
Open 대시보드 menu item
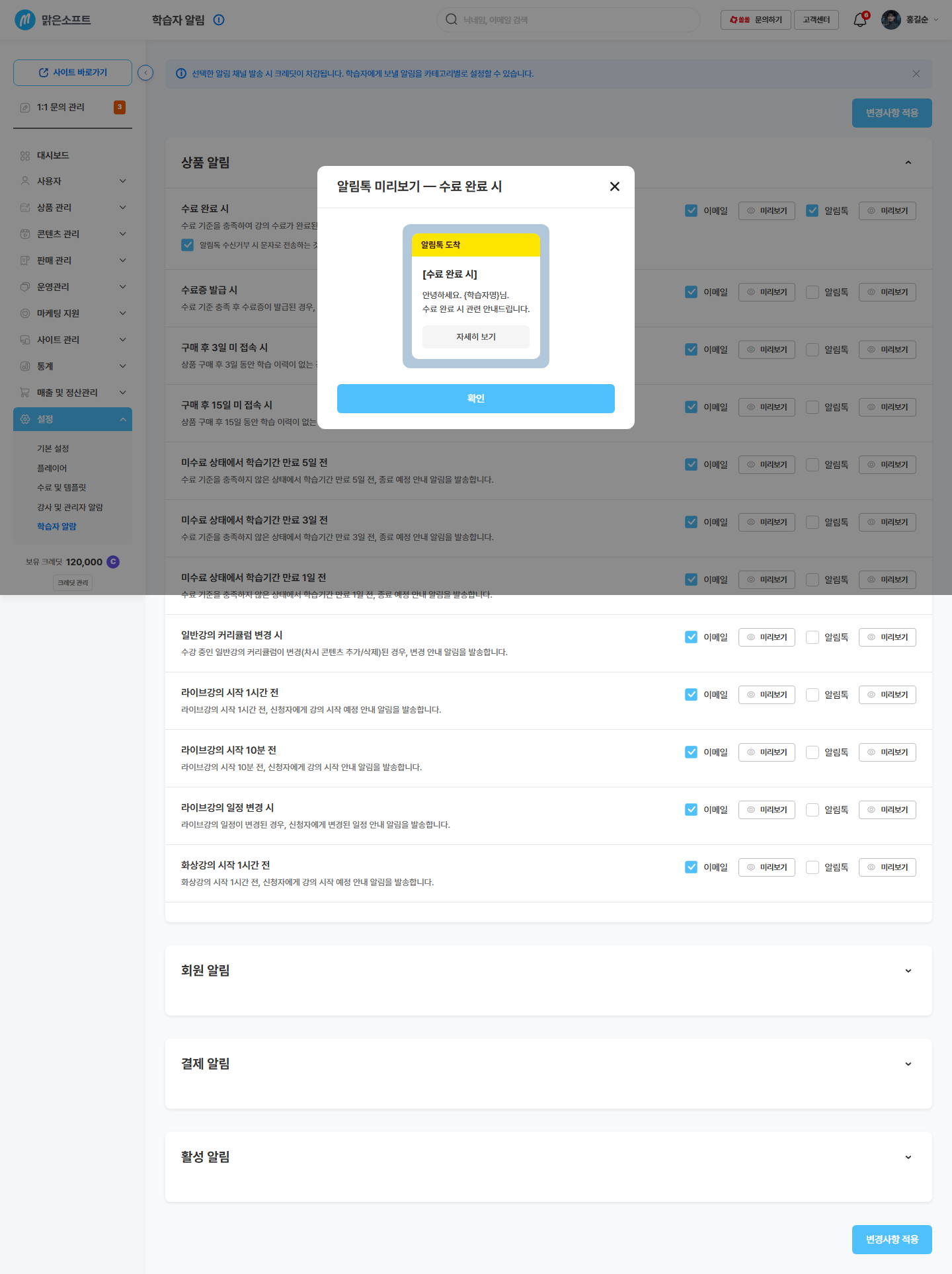[73, 155]
